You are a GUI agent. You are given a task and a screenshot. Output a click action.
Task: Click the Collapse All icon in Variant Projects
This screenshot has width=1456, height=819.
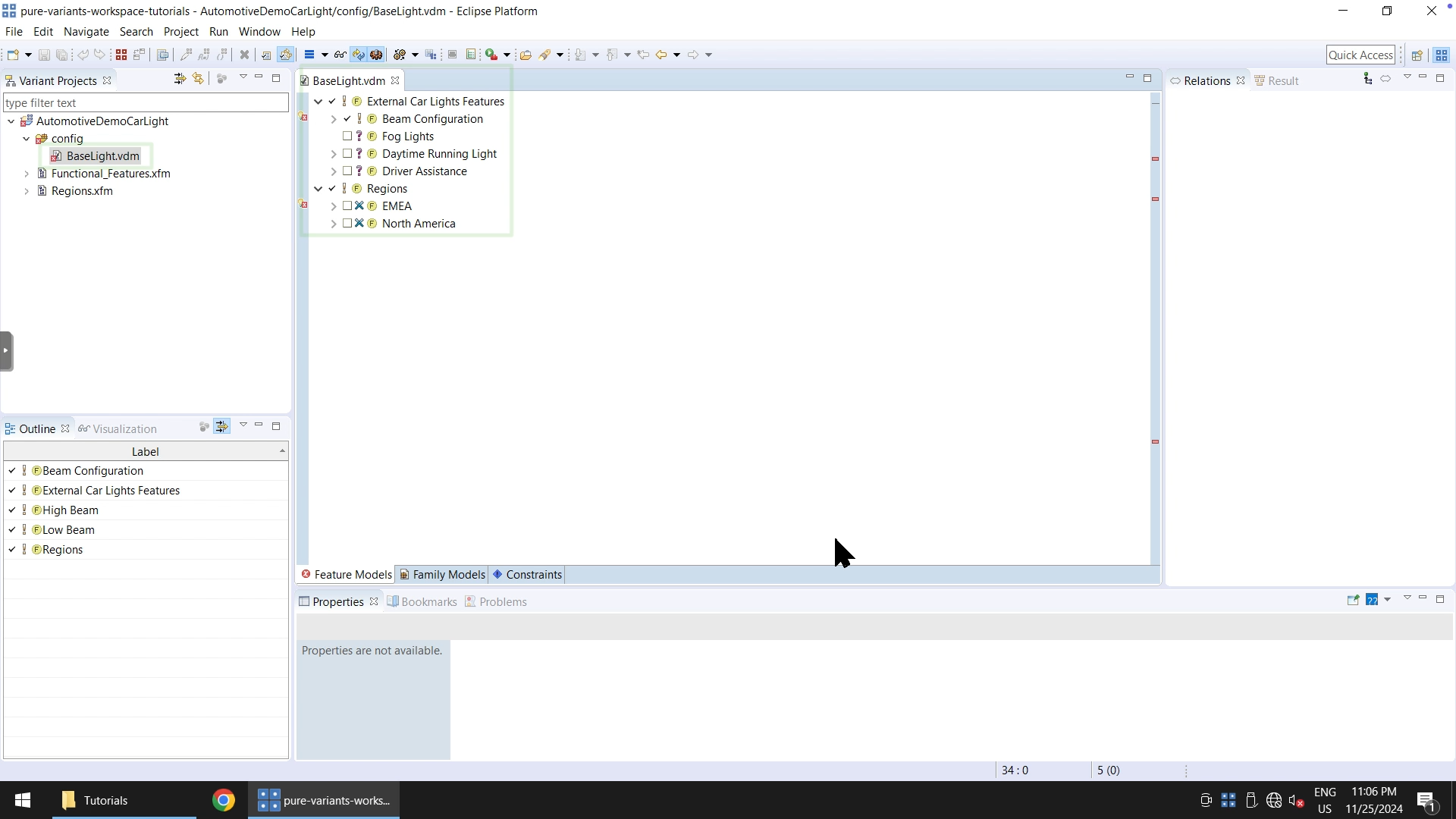pyautogui.click(x=180, y=79)
